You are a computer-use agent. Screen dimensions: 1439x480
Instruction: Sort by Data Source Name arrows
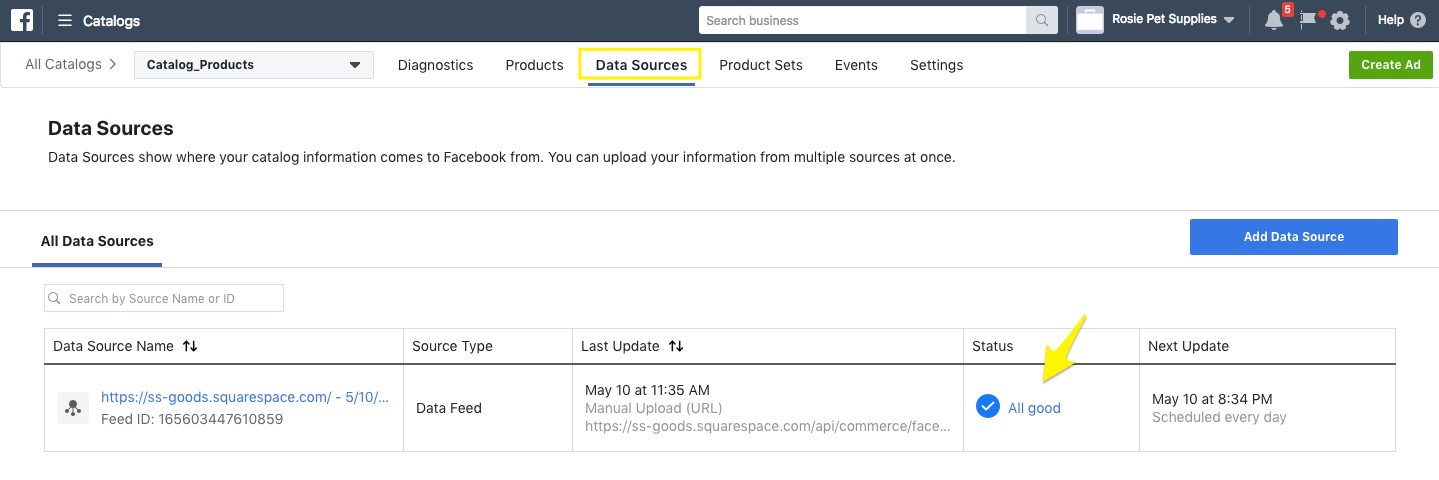coord(190,346)
